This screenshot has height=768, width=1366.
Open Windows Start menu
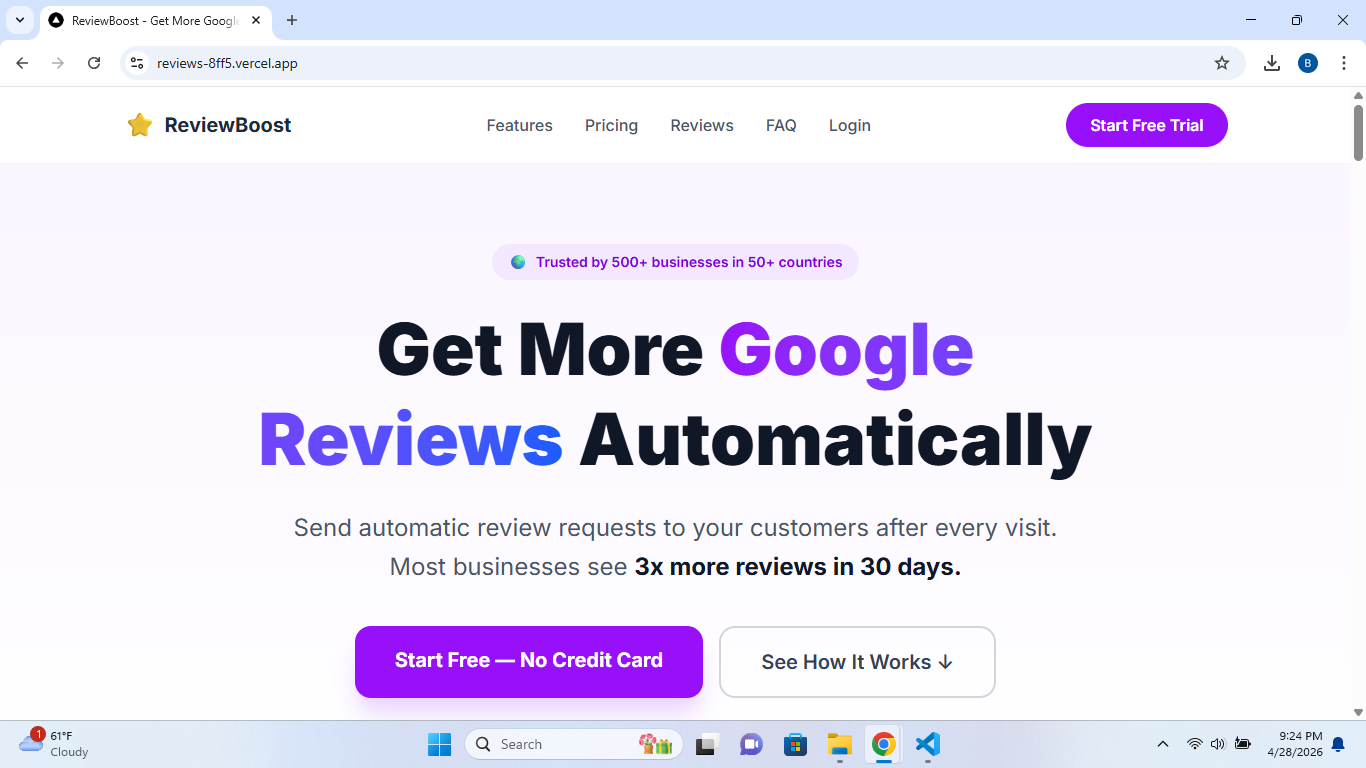point(440,744)
